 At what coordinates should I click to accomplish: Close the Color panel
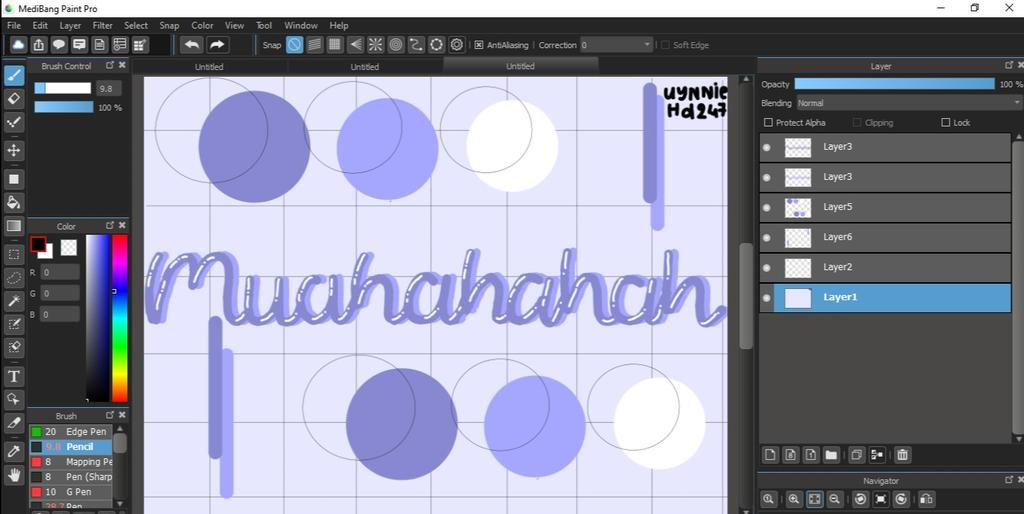click(x=122, y=225)
